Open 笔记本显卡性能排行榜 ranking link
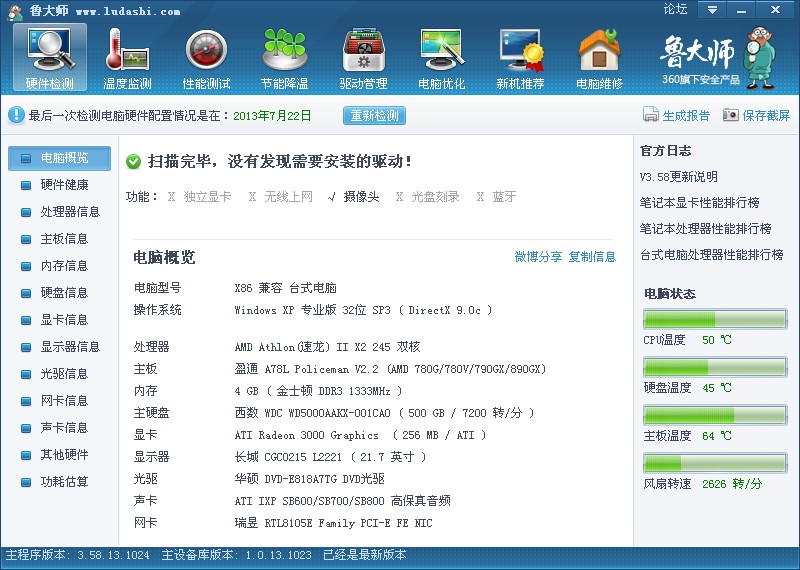The width and height of the screenshot is (800, 570). 699,203
